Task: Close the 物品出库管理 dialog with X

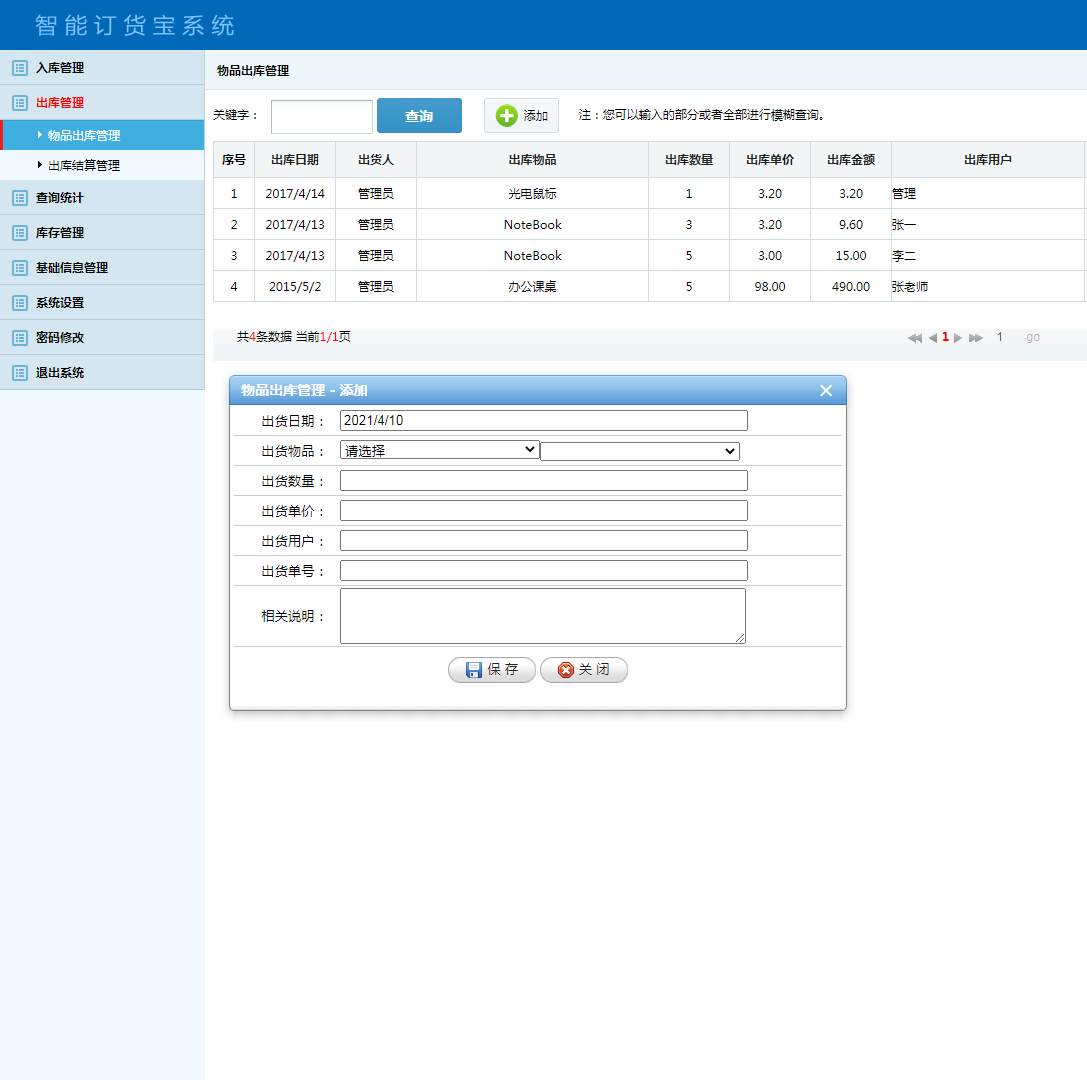Action: click(826, 391)
